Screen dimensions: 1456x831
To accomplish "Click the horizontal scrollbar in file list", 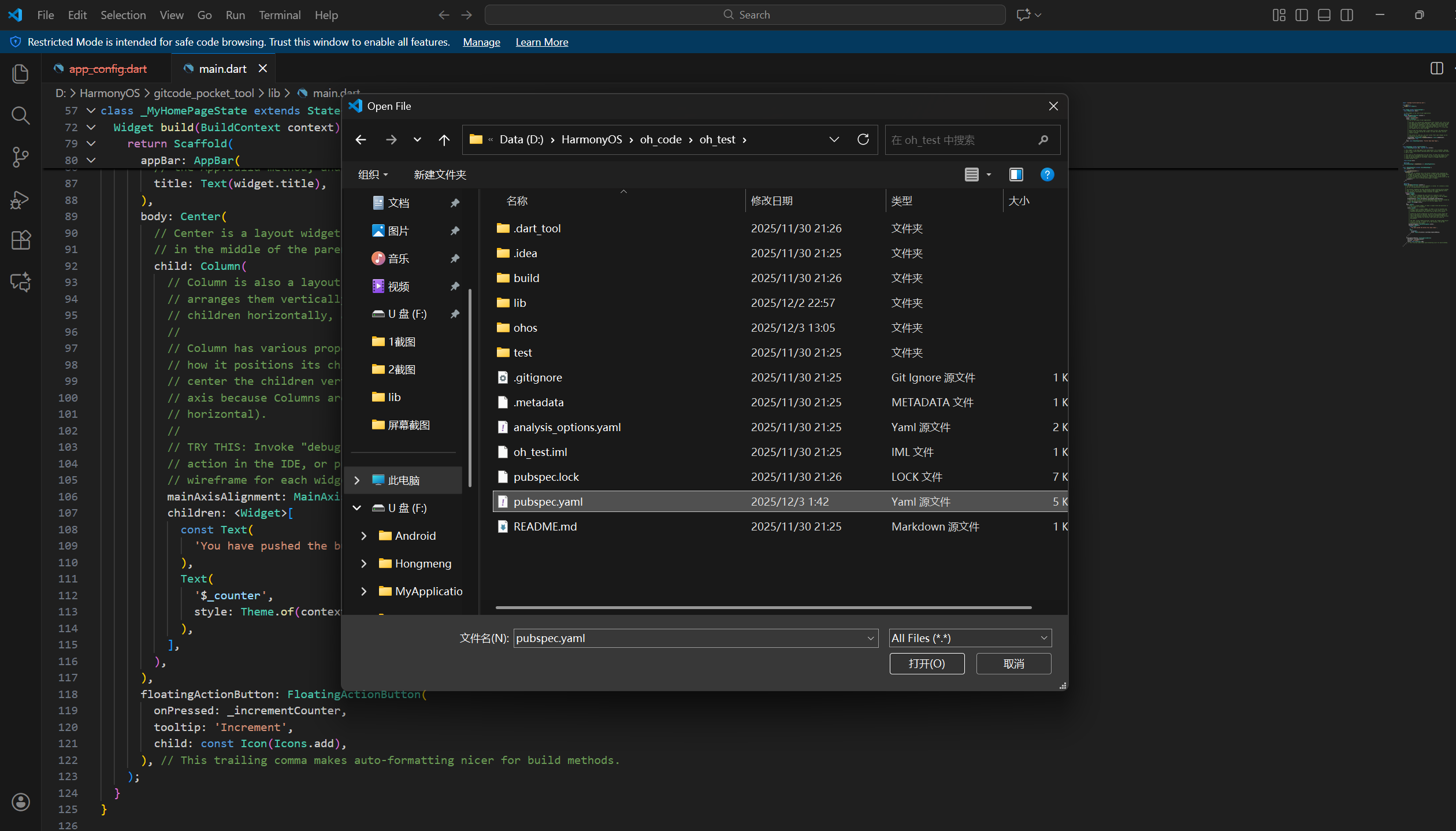I will click(x=763, y=607).
